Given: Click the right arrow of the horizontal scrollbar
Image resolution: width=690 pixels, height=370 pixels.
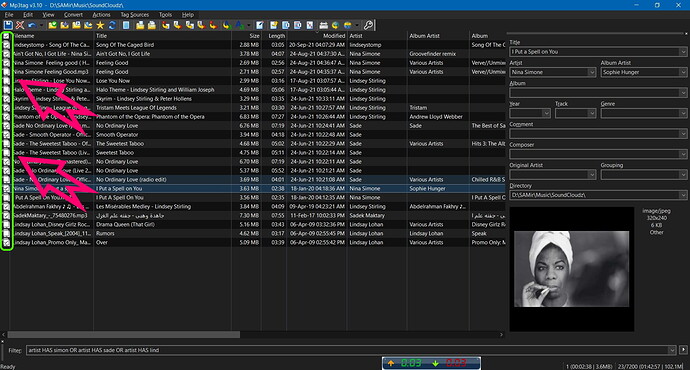Looking at the screenshot, I should 501,335.
